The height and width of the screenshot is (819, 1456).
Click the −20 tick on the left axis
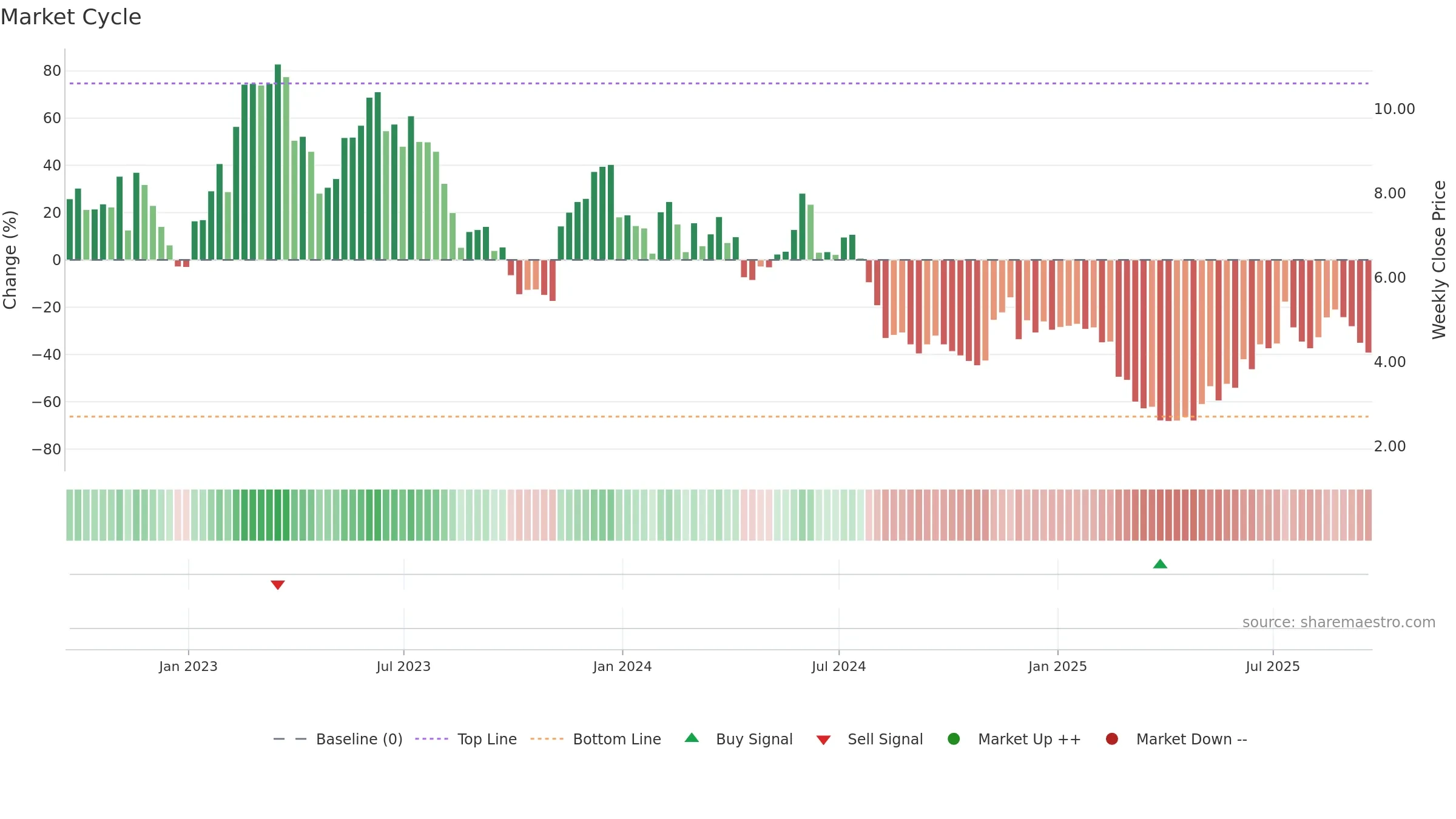47,308
